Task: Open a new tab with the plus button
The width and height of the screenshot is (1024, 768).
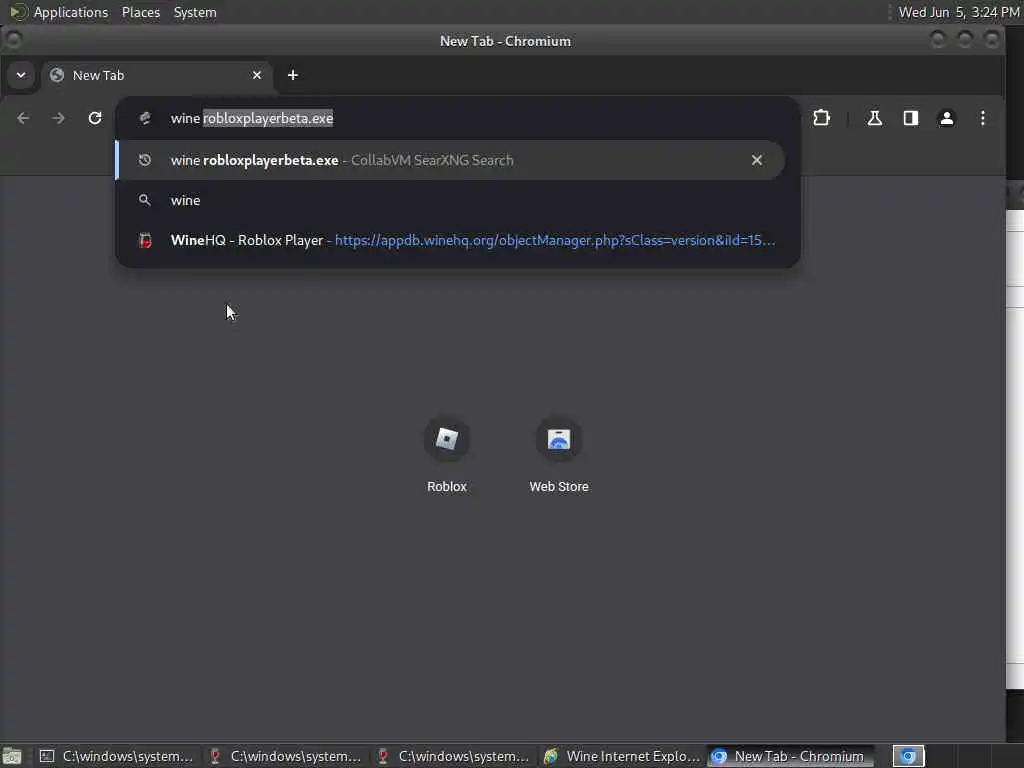Action: [x=293, y=75]
